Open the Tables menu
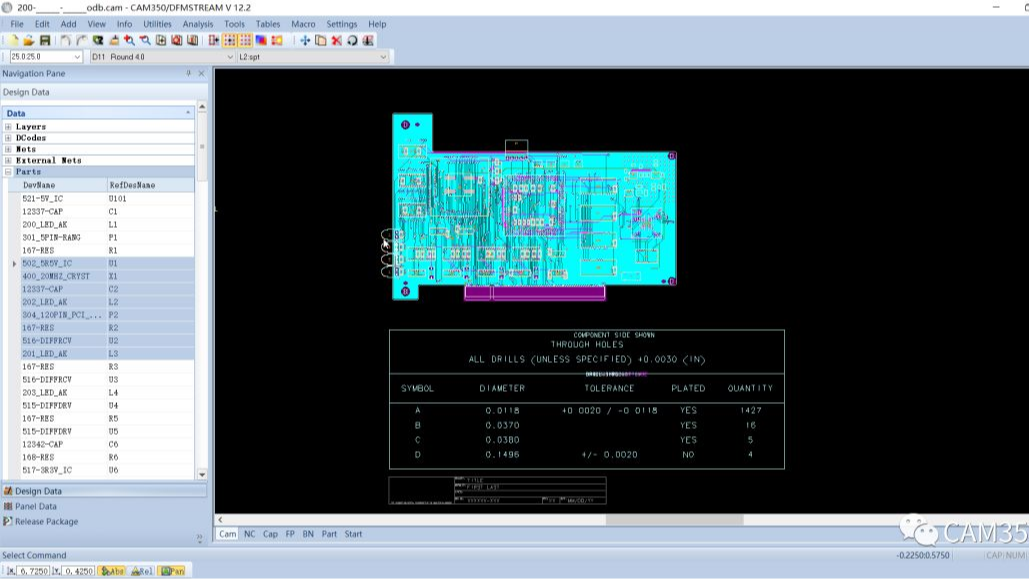This screenshot has width=1029, height=579. [268, 24]
